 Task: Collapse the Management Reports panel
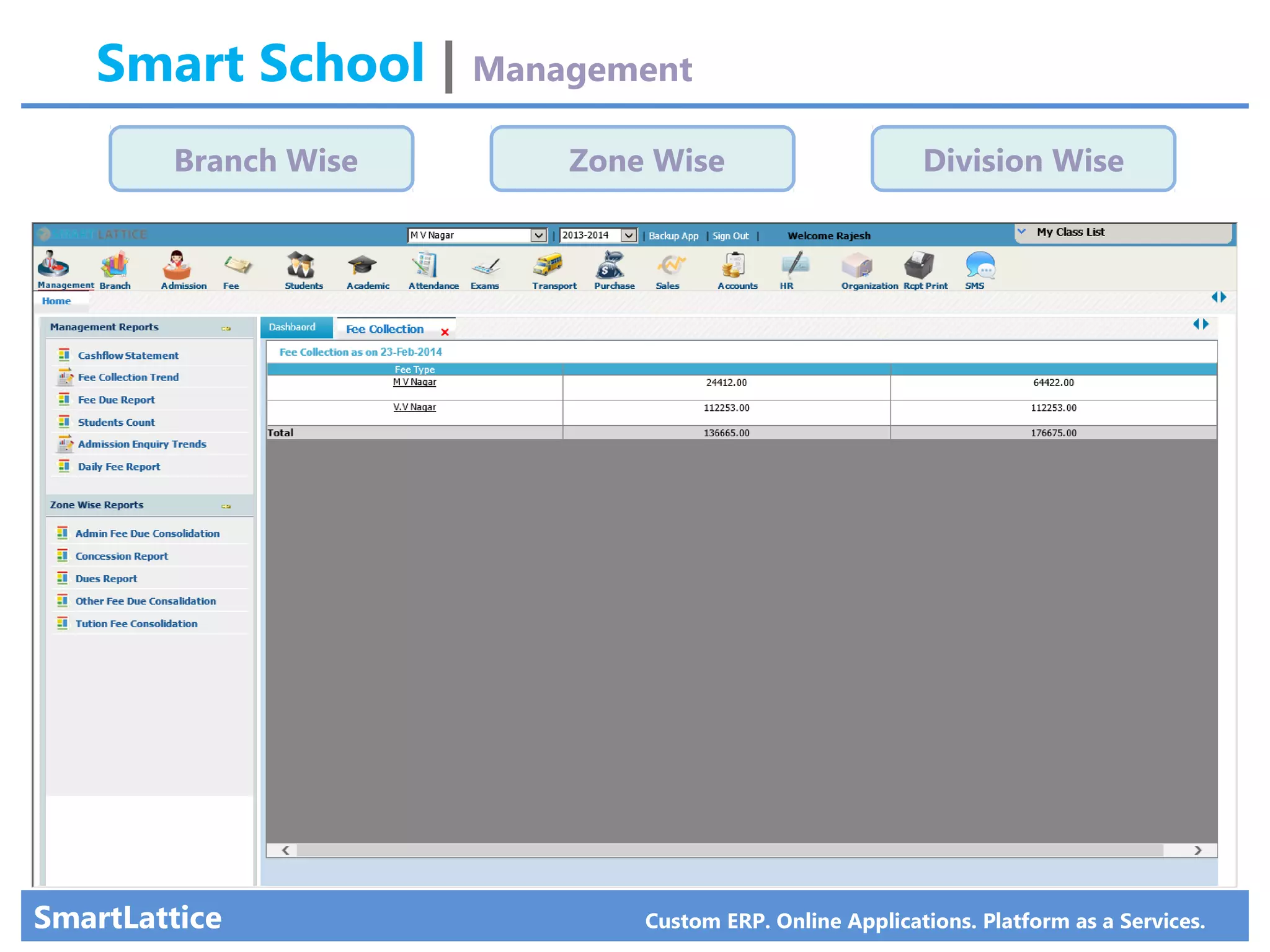(x=226, y=328)
